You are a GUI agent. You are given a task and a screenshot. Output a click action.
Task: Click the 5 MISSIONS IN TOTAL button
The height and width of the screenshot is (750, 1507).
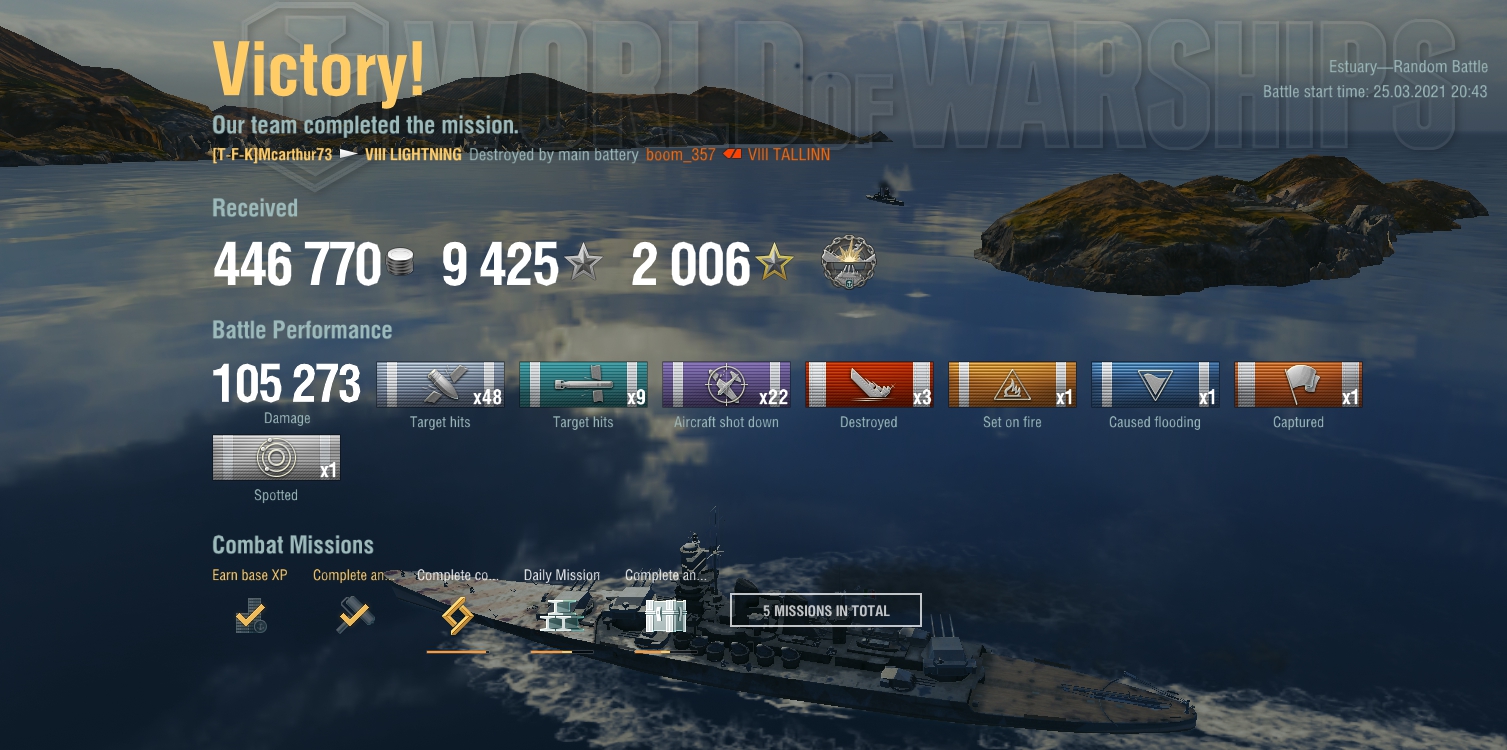pyautogui.click(x=826, y=610)
